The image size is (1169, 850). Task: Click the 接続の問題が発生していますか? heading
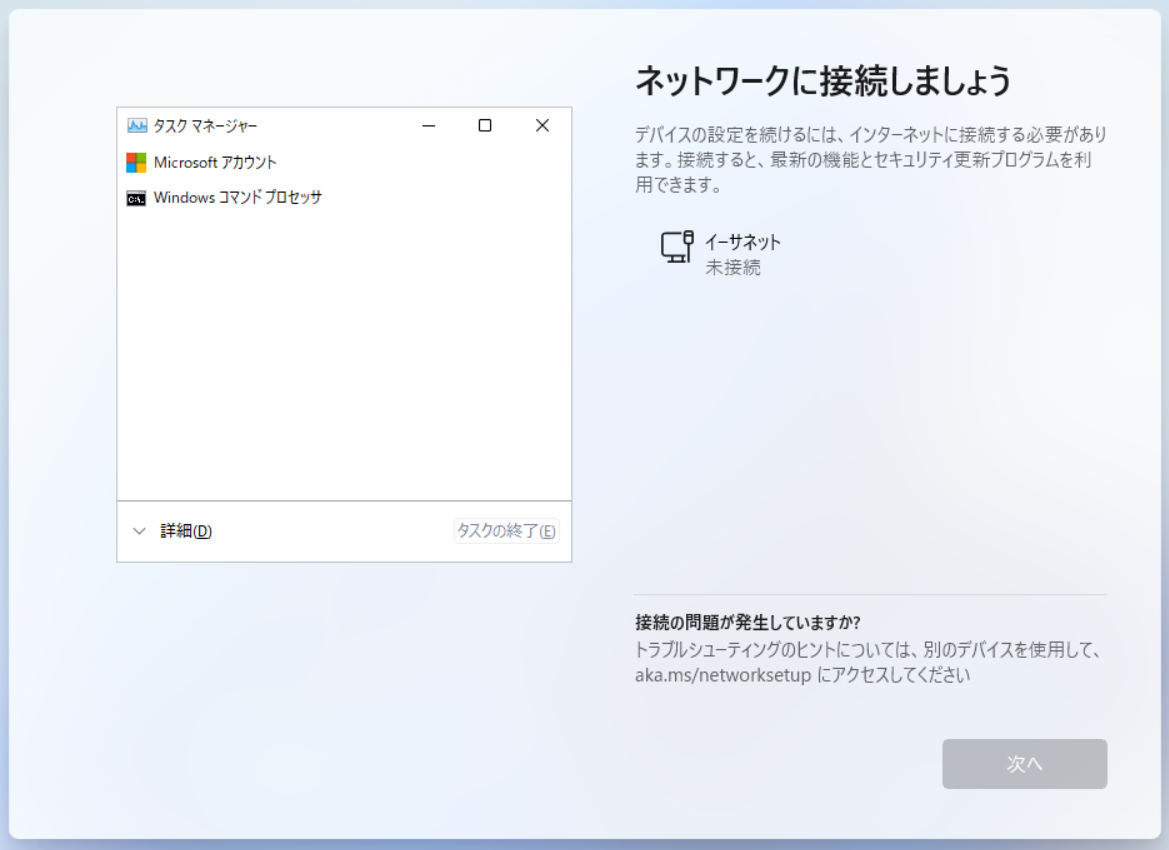[748, 623]
